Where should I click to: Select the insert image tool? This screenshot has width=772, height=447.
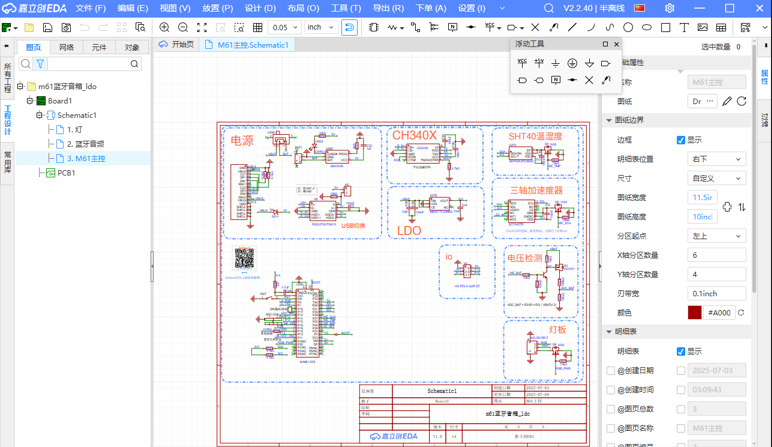click(703, 28)
